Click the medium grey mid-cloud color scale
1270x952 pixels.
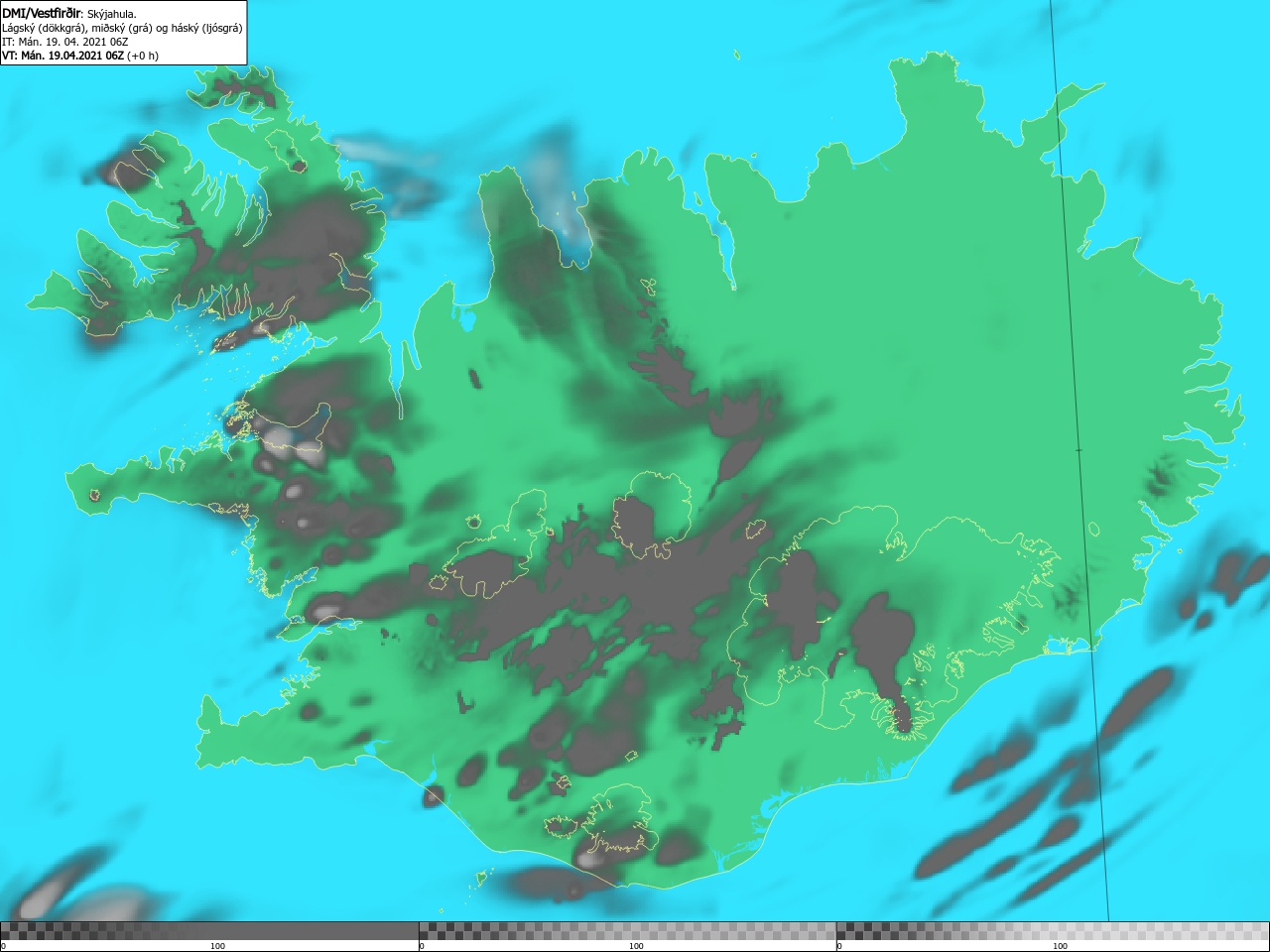(627, 930)
